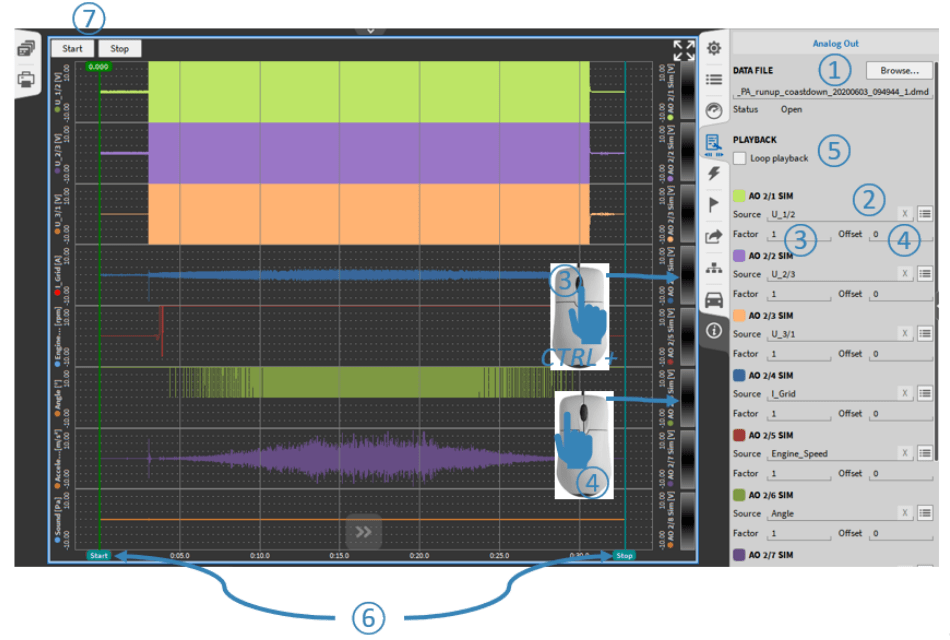Click the speedometer gauge sidebar icon
Screen dimensions: 950x640
(x=714, y=110)
